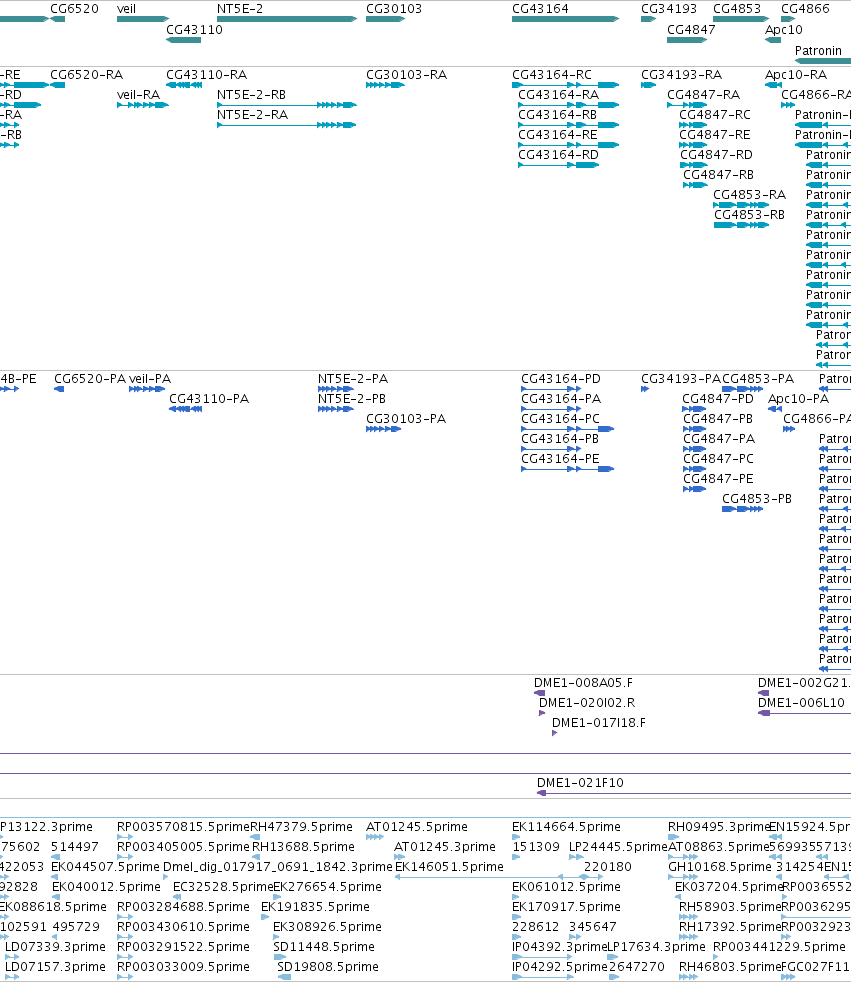Click EST EK146051.5prime

pos(449,867)
